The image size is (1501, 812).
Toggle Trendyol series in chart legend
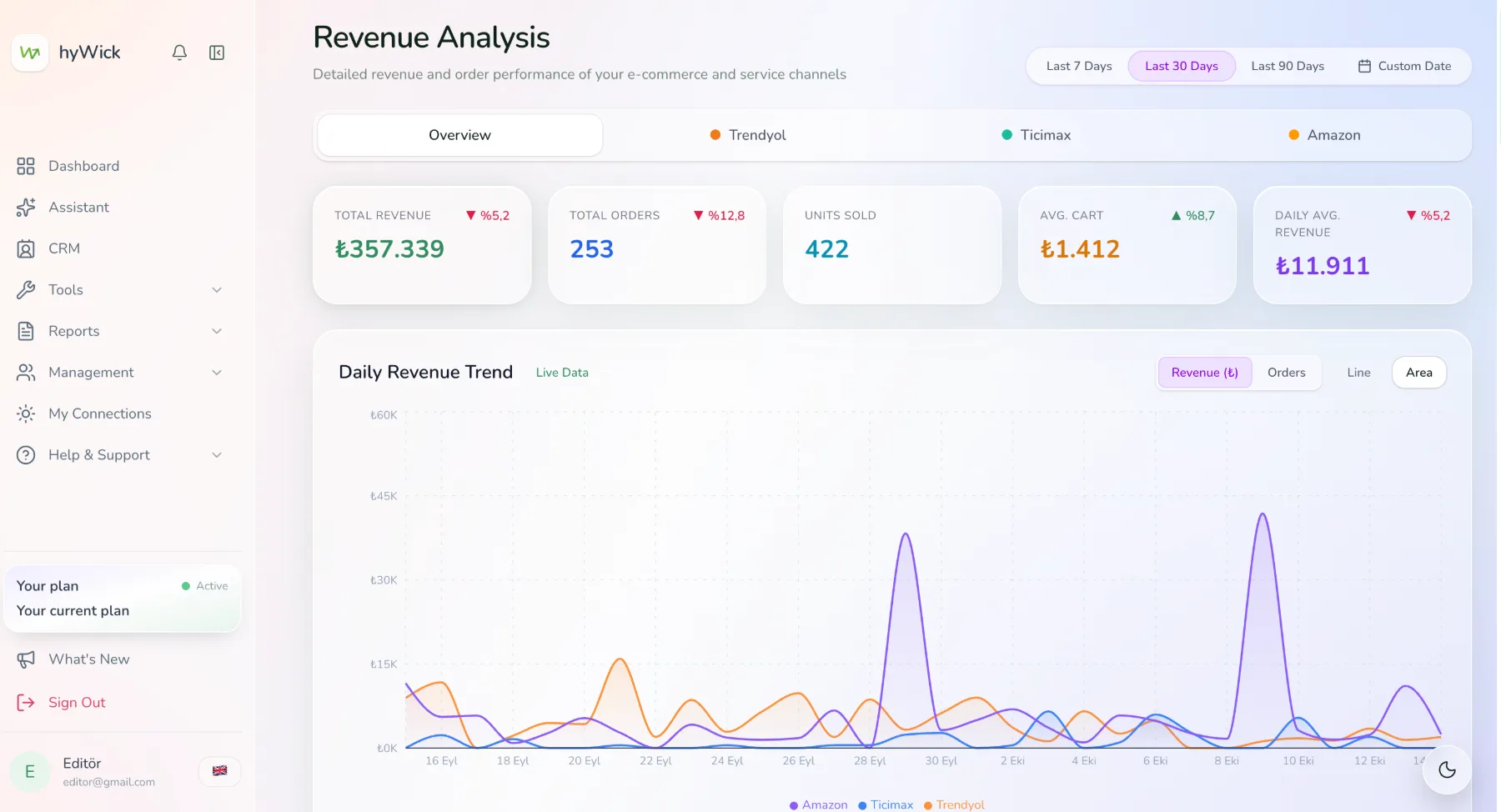point(954,804)
